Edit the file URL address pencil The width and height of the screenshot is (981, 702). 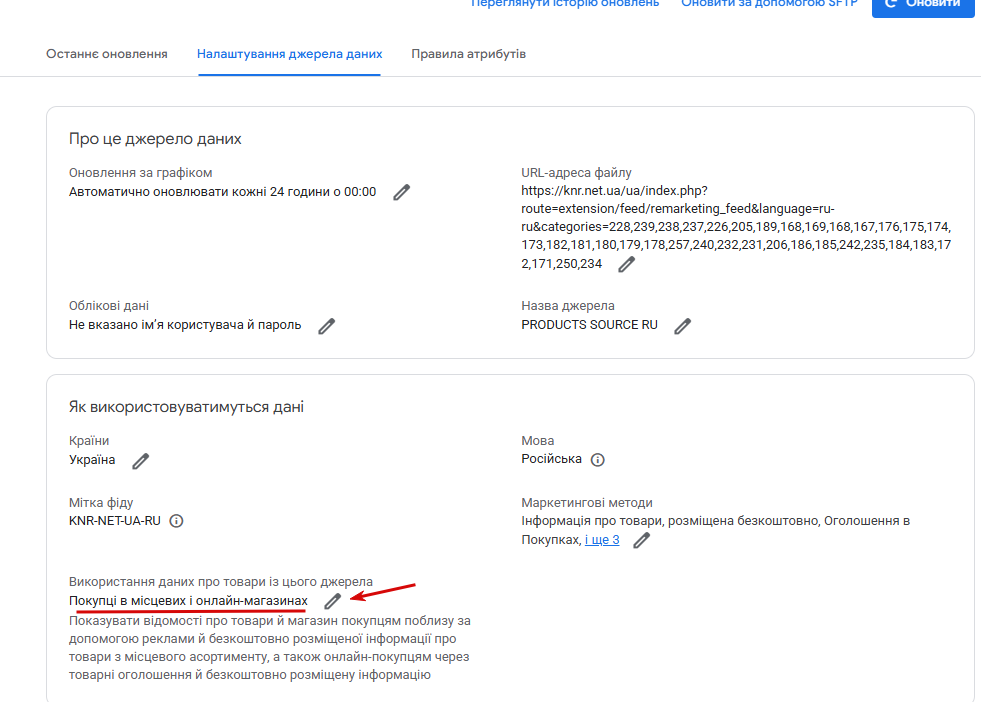[x=626, y=265]
